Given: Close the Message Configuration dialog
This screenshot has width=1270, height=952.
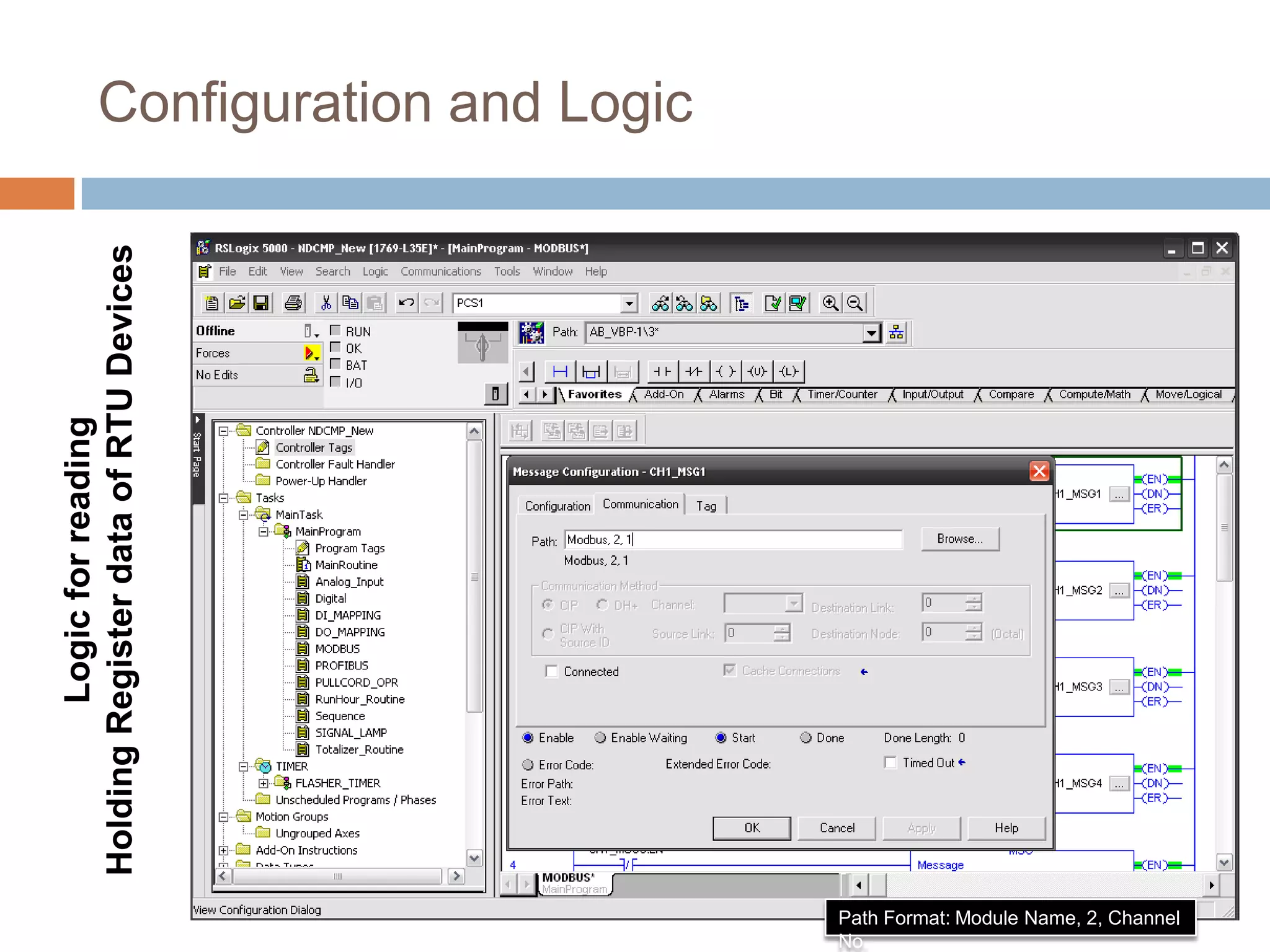Looking at the screenshot, I should click(x=1039, y=471).
